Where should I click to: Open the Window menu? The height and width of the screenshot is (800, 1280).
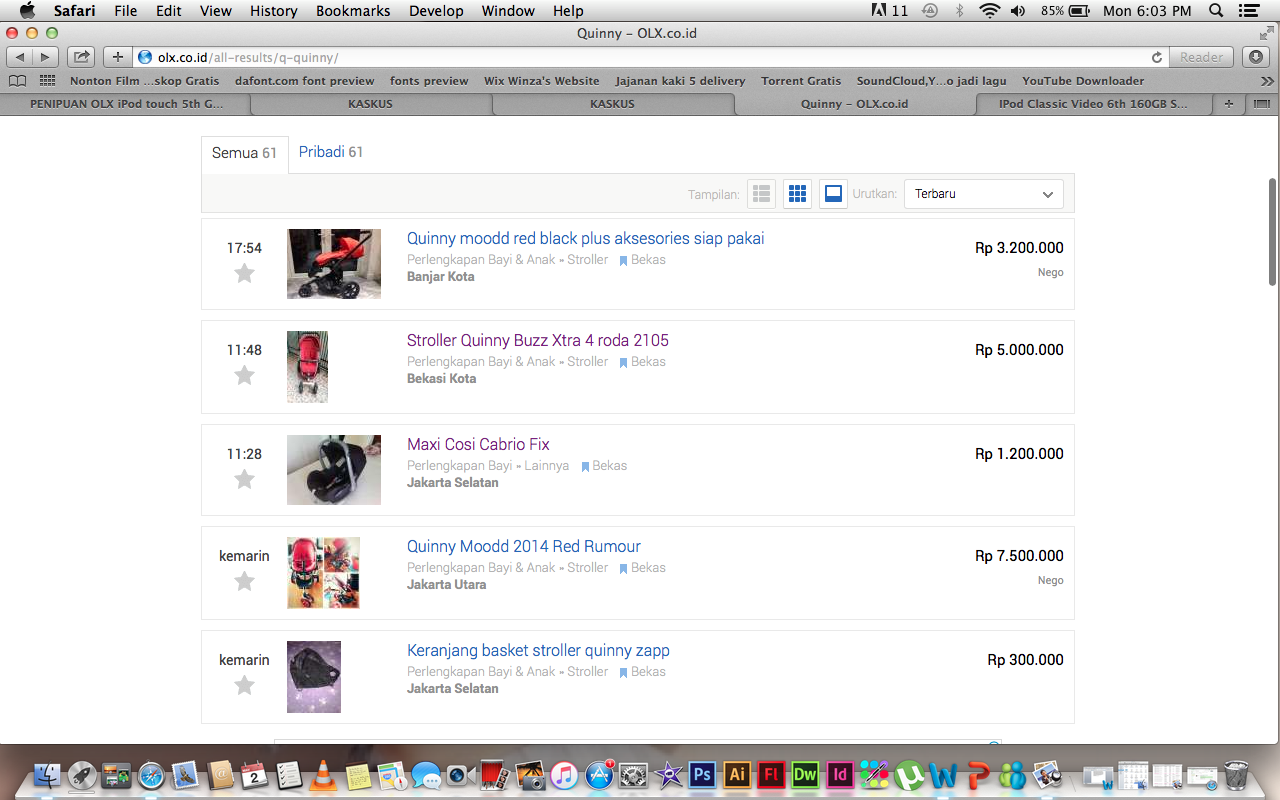[x=508, y=11]
